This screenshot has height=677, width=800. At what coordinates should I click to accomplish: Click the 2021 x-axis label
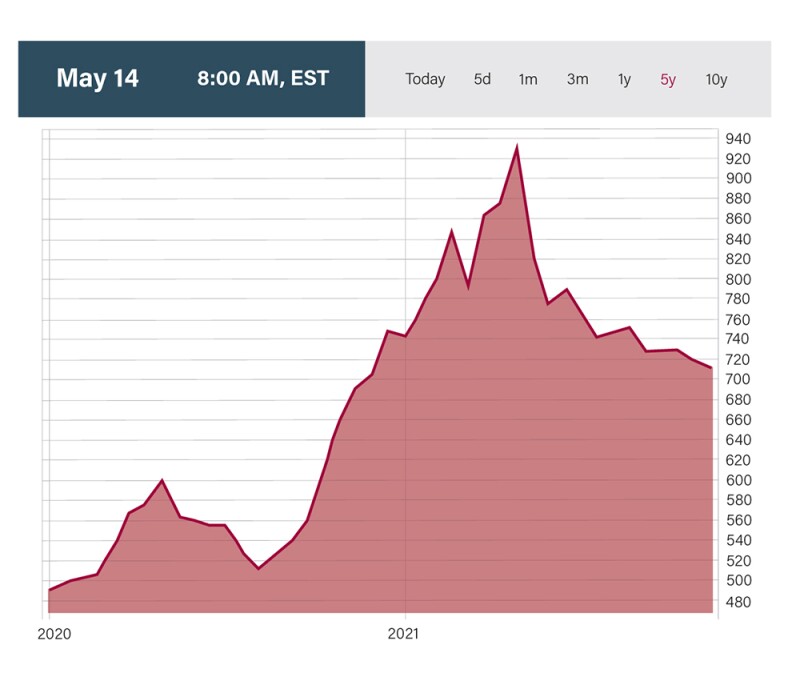pyautogui.click(x=404, y=633)
